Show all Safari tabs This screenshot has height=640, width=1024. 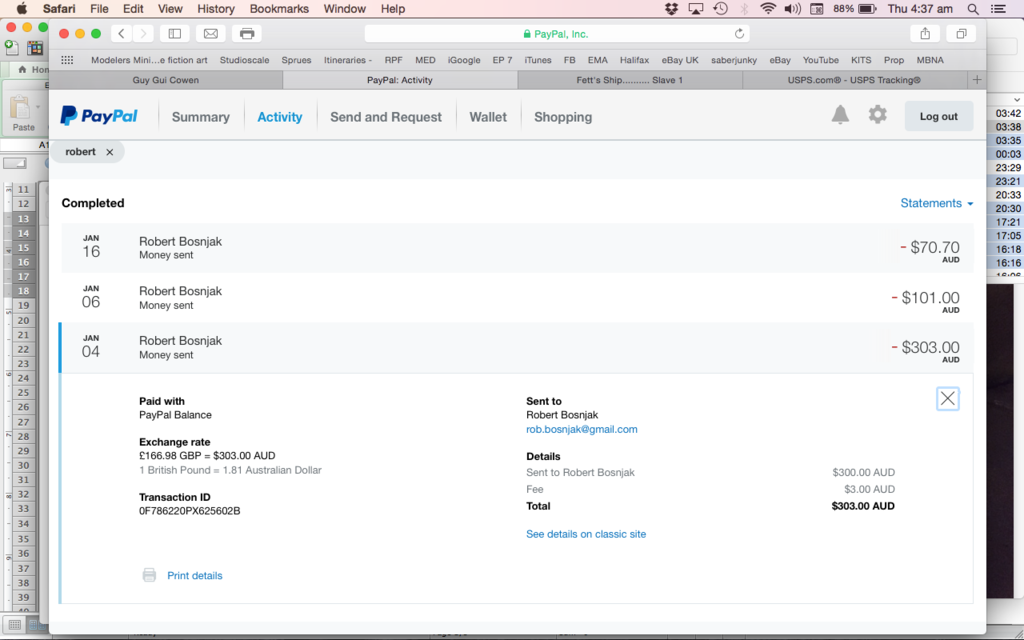(961, 33)
